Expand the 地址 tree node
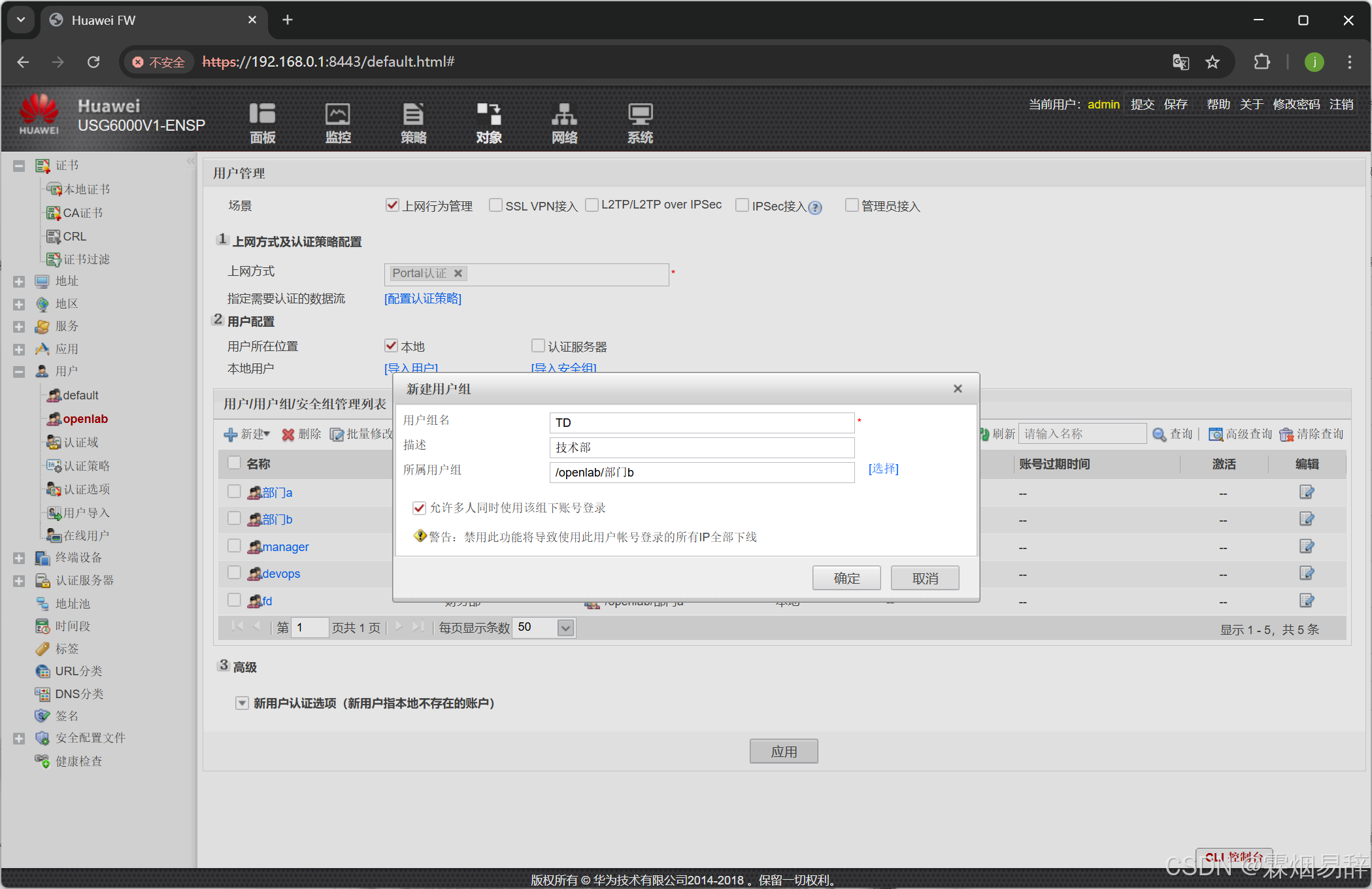The height and width of the screenshot is (889, 1372). coord(19,282)
